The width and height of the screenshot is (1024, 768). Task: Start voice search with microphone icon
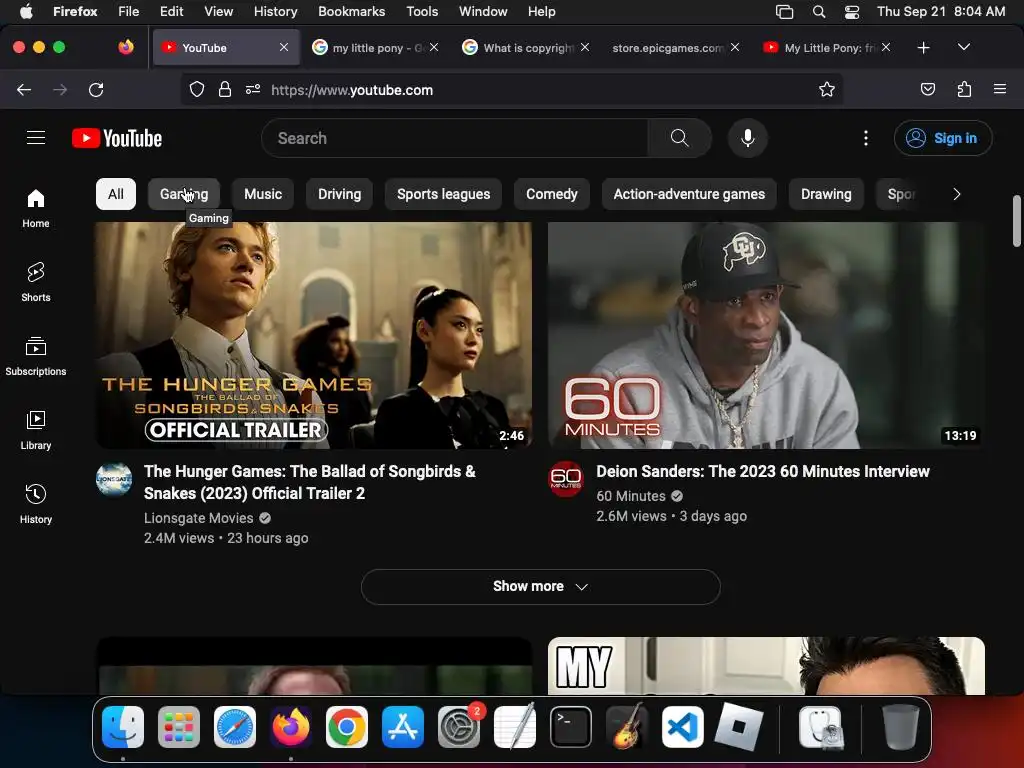pyautogui.click(x=748, y=138)
